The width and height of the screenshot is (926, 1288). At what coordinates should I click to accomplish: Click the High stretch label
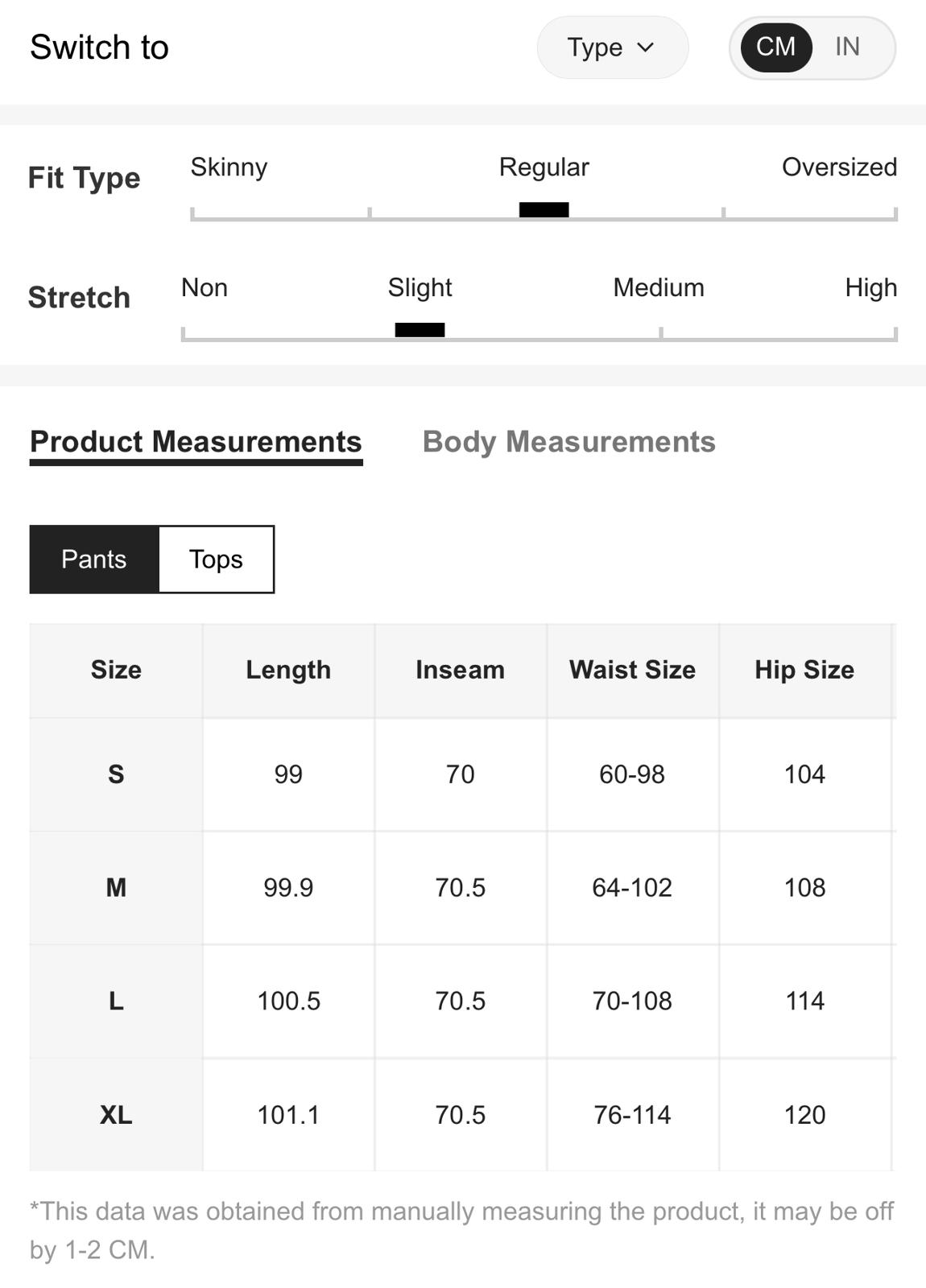870,287
